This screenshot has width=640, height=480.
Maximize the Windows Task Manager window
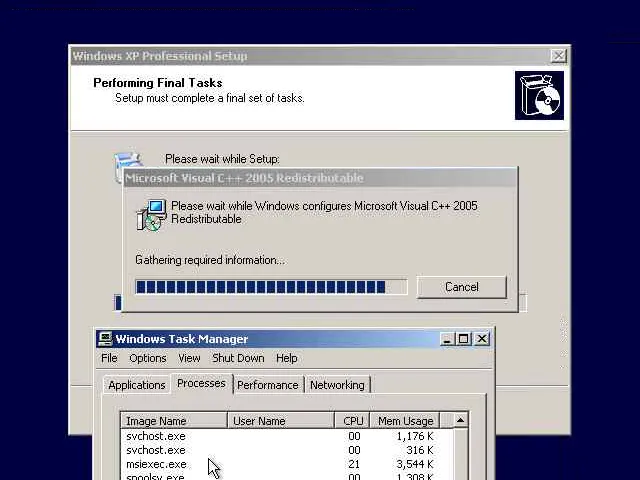pyautogui.click(x=464, y=339)
